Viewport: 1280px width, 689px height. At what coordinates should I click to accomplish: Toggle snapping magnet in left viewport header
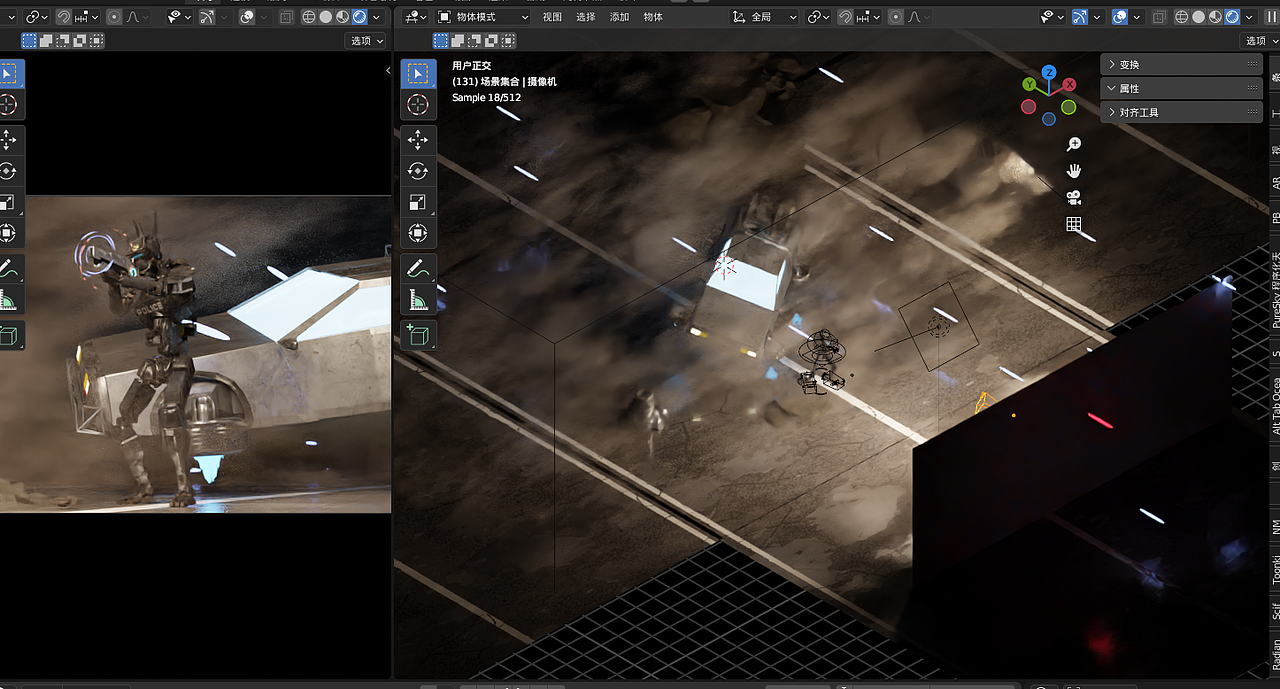point(63,17)
